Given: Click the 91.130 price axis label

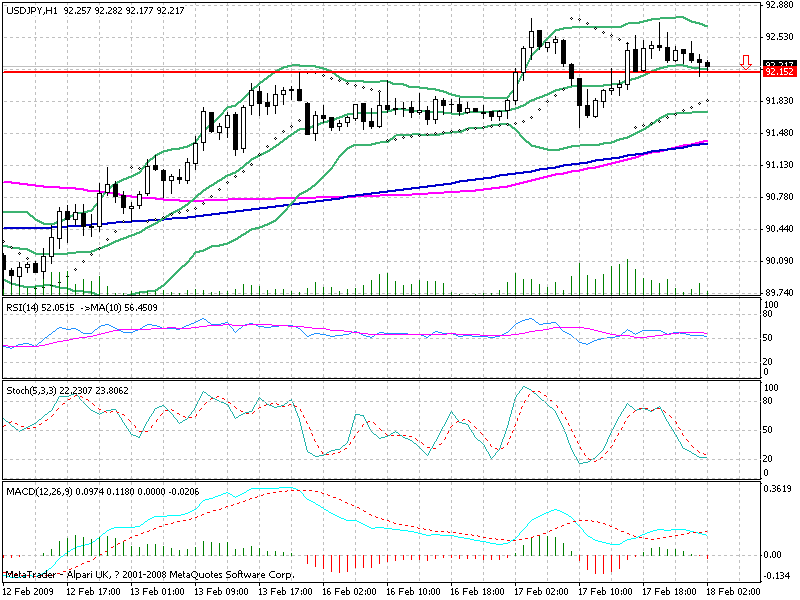Looking at the screenshot, I should pyautogui.click(x=780, y=165).
